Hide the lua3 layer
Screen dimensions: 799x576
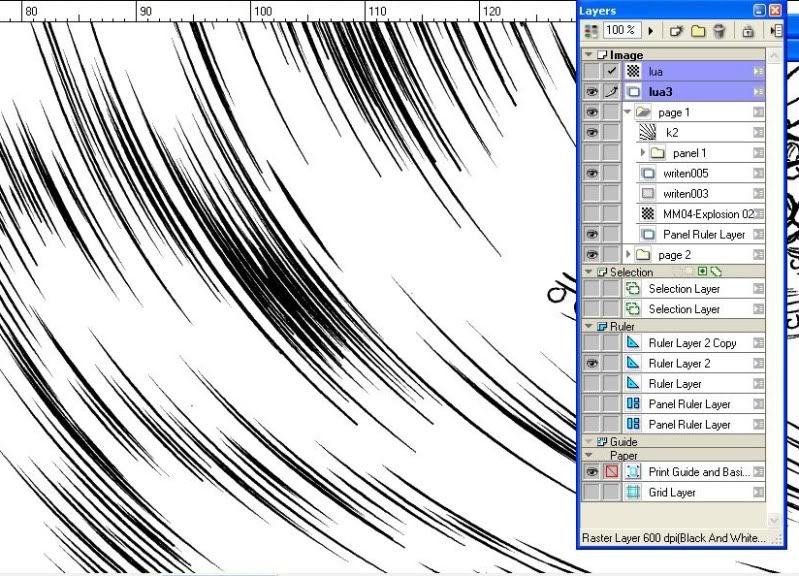point(592,92)
